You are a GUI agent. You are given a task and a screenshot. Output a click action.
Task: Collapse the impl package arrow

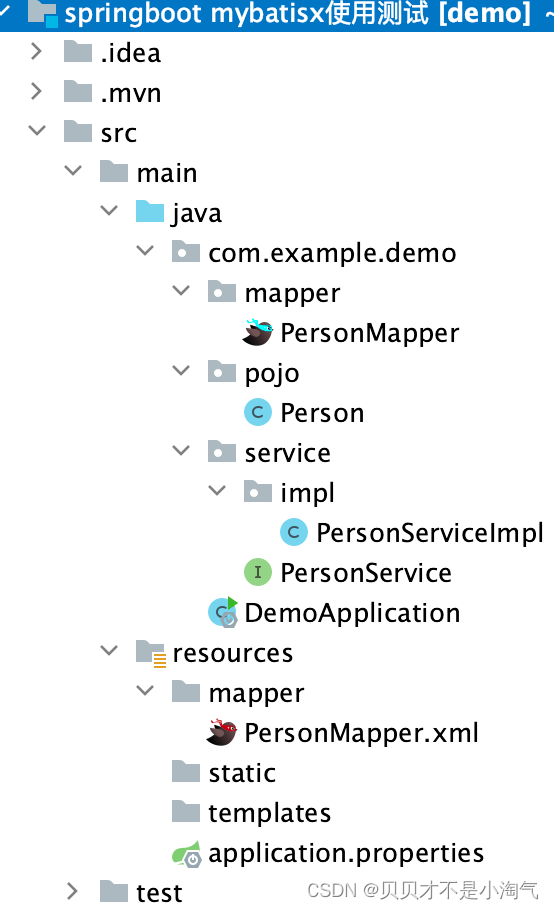pos(217,490)
